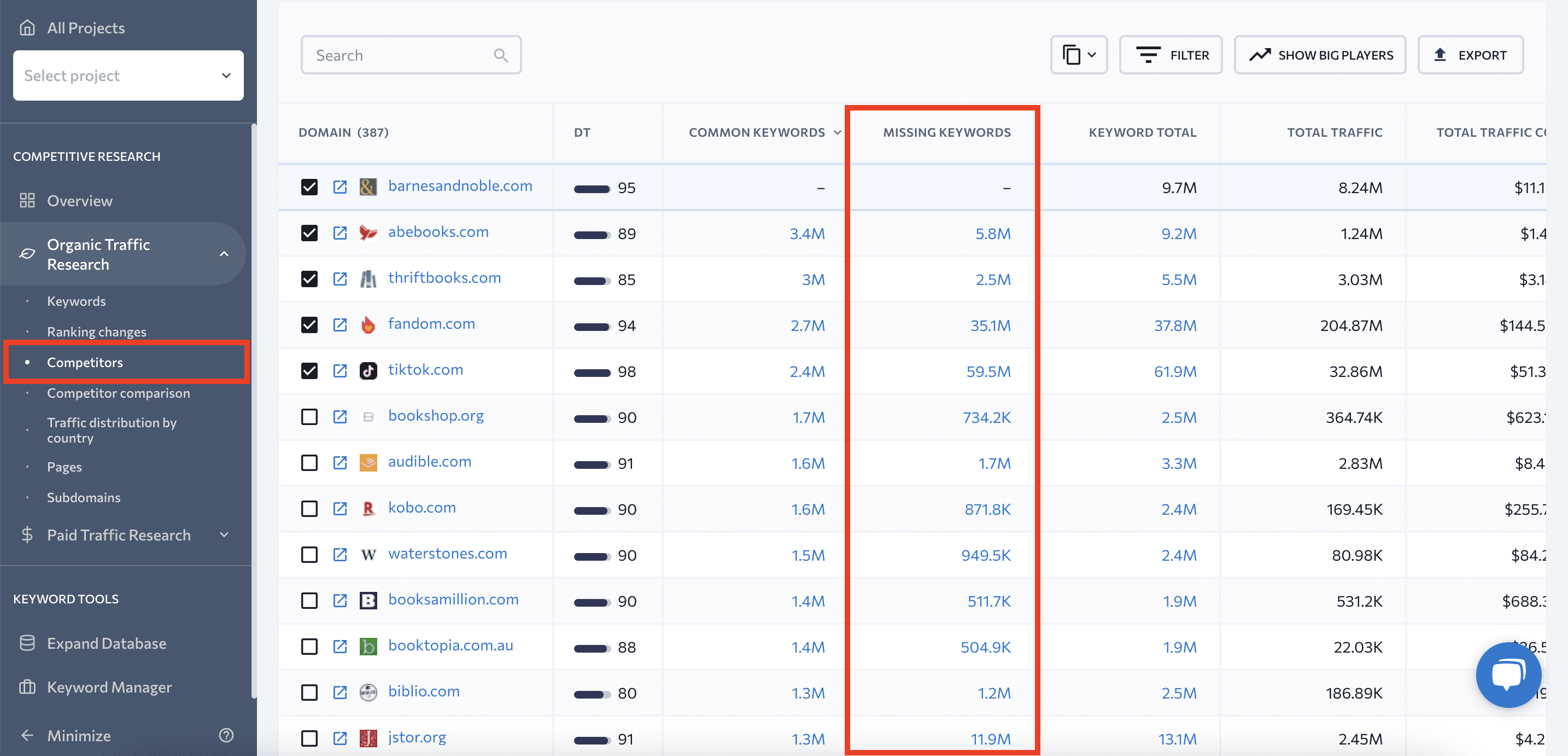
Task: Click the Overview grid icon
Action: pyautogui.click(x=27, y=200)
